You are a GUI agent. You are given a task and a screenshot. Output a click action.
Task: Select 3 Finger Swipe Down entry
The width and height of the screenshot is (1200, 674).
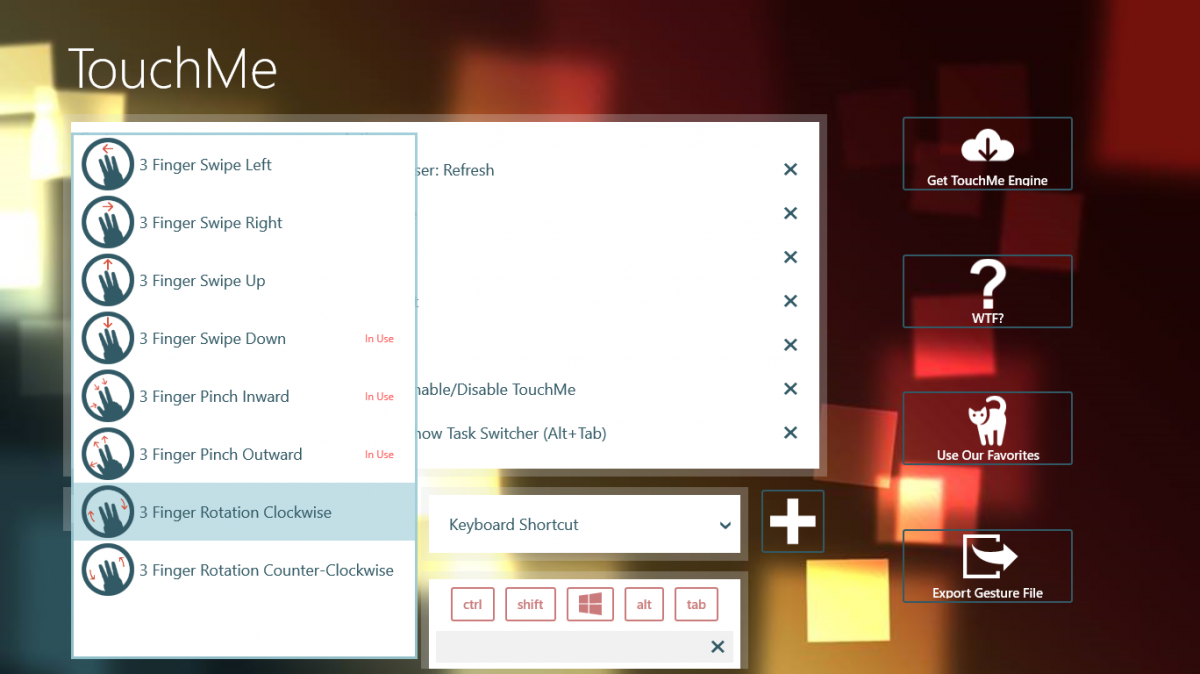[x=244, y=339]
